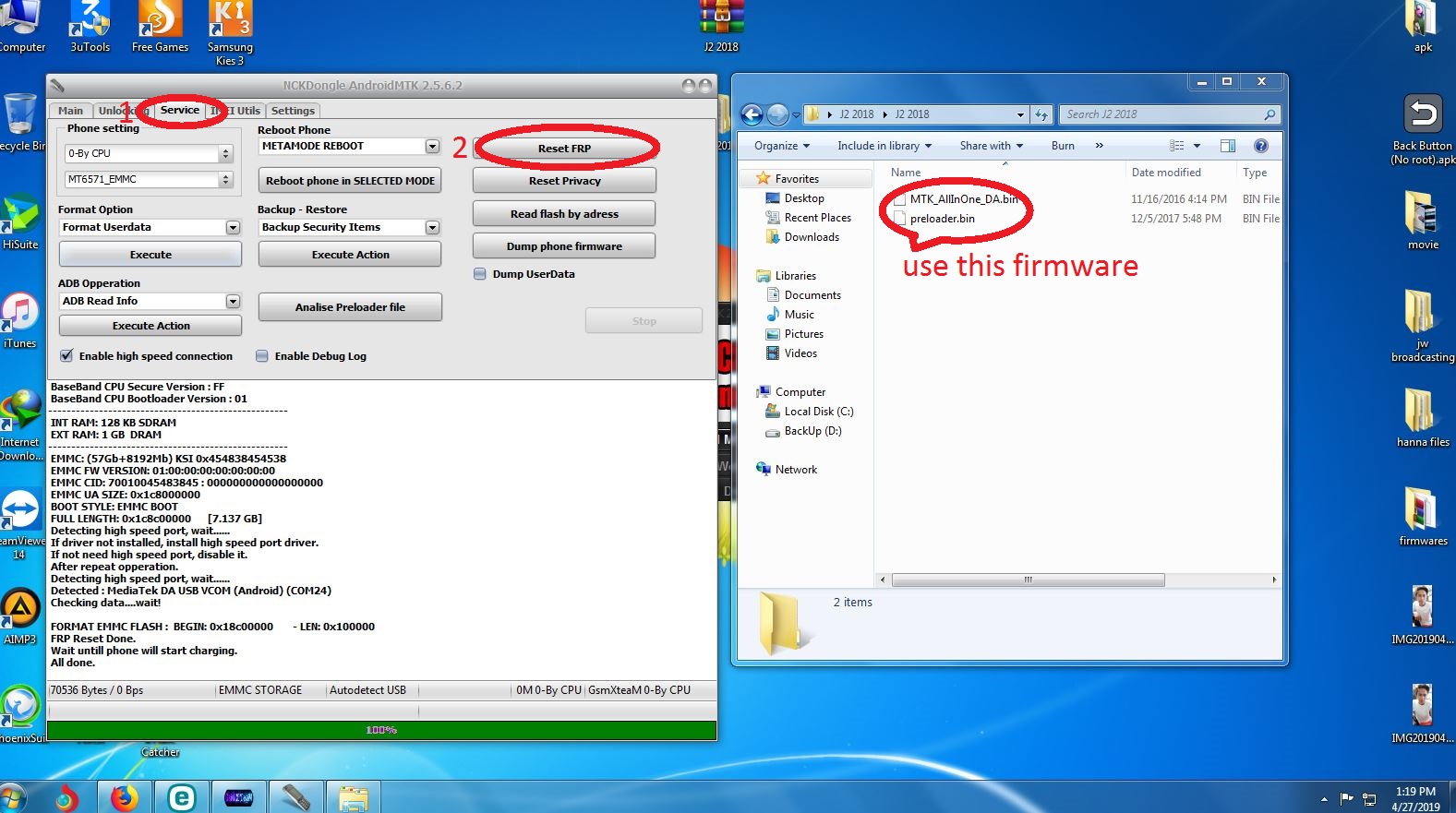The width and height of the screenshot is (1456, 813).
Task: Toggle the Dump UserData checkbox
Action: (x=480, y=274)
